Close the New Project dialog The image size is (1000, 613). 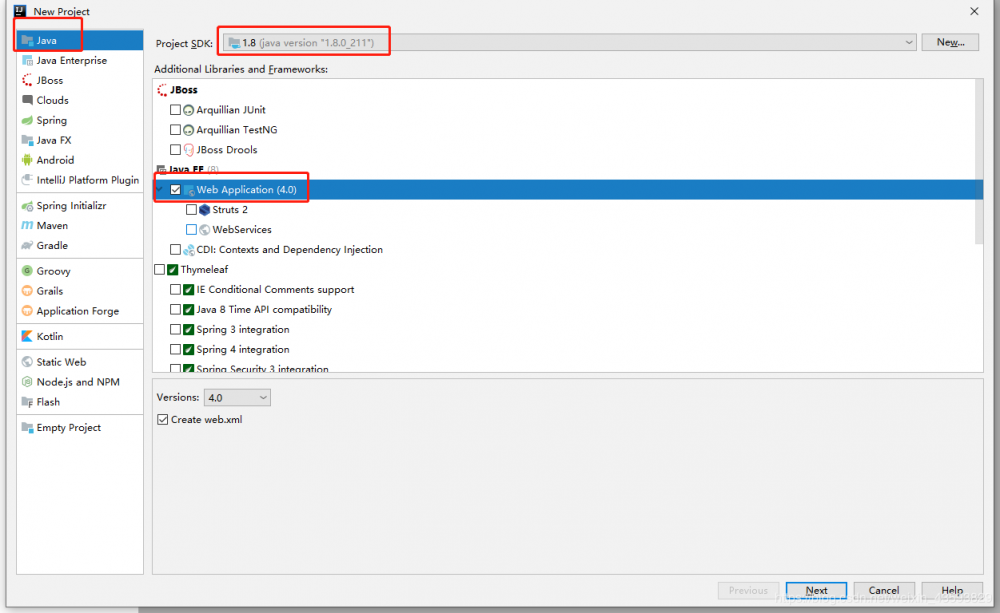(974, 11)
